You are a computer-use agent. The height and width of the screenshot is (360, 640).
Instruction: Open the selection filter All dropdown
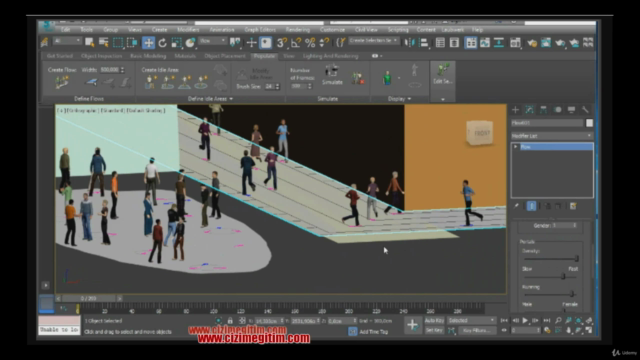click(67, 41)
